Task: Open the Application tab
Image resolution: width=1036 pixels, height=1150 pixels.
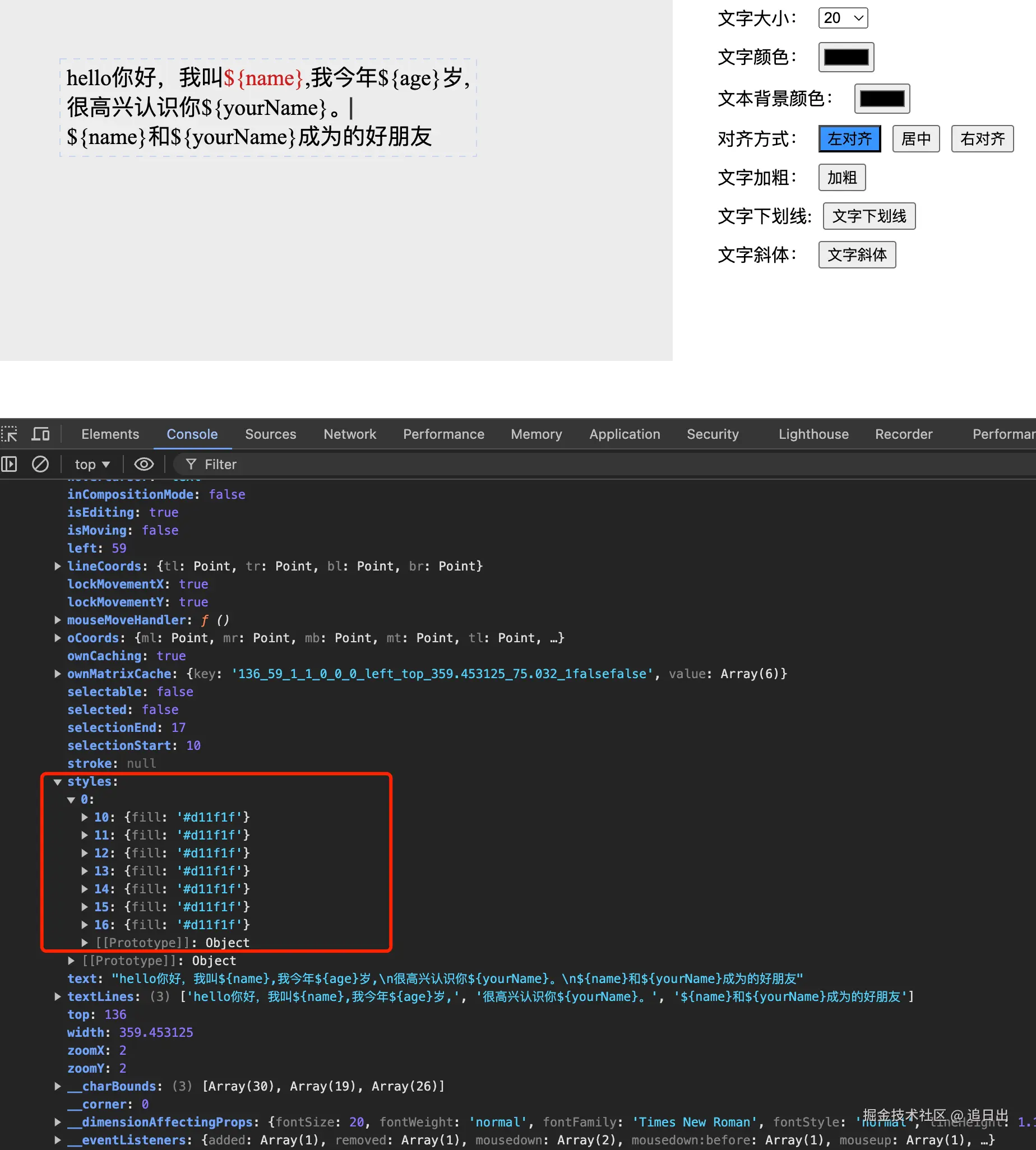Action: 625,434
